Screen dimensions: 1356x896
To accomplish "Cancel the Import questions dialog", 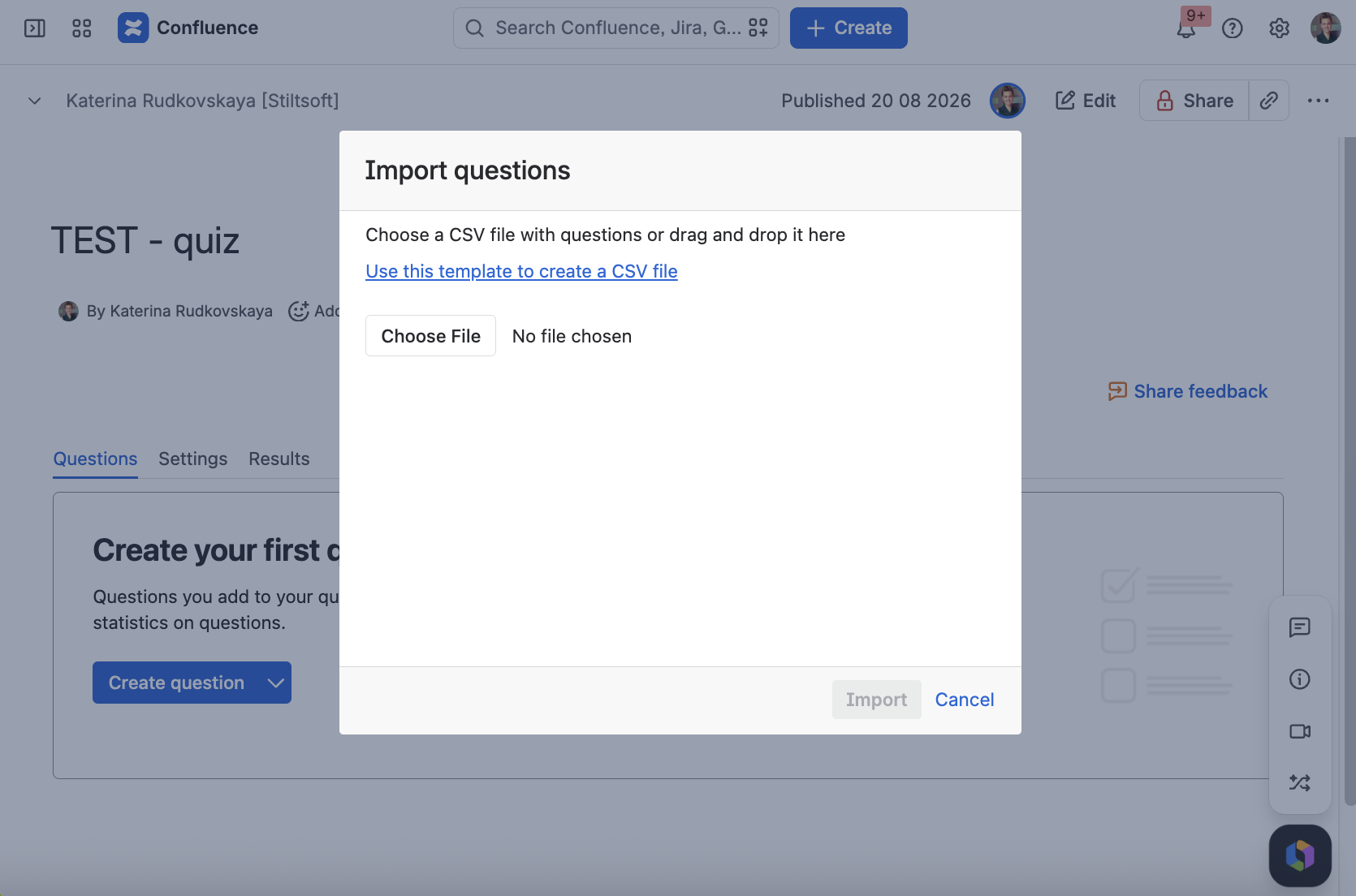I will (965, 700).
